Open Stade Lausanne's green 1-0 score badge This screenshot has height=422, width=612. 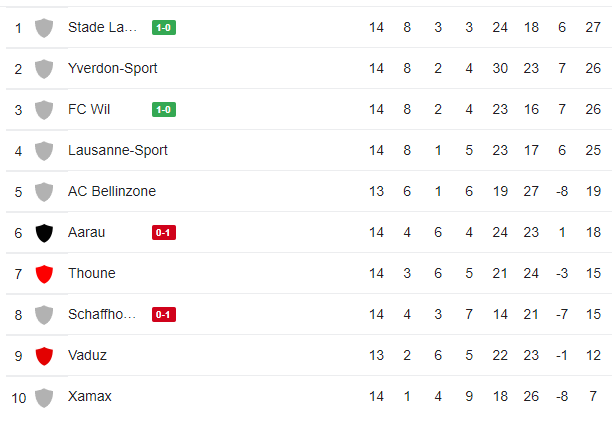pyautogui.click(x=163, y=28)
